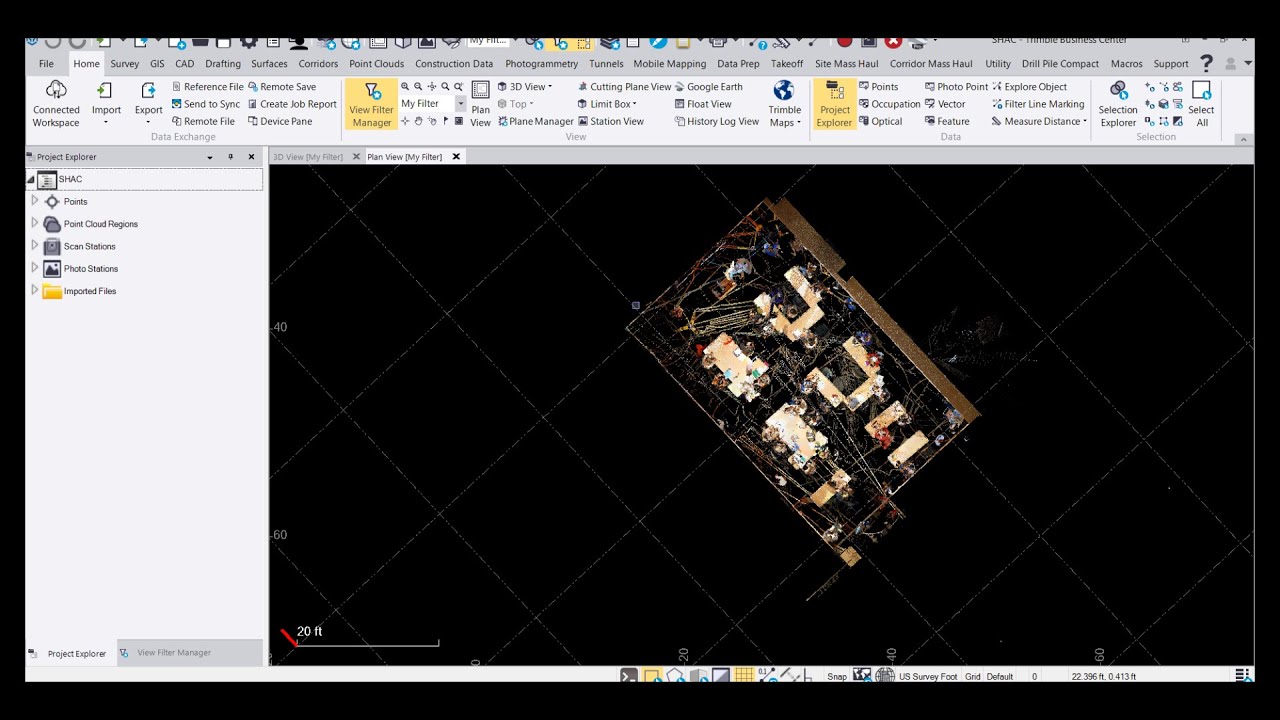
Task: Expand the Points tree node
Action: [35, 201]
